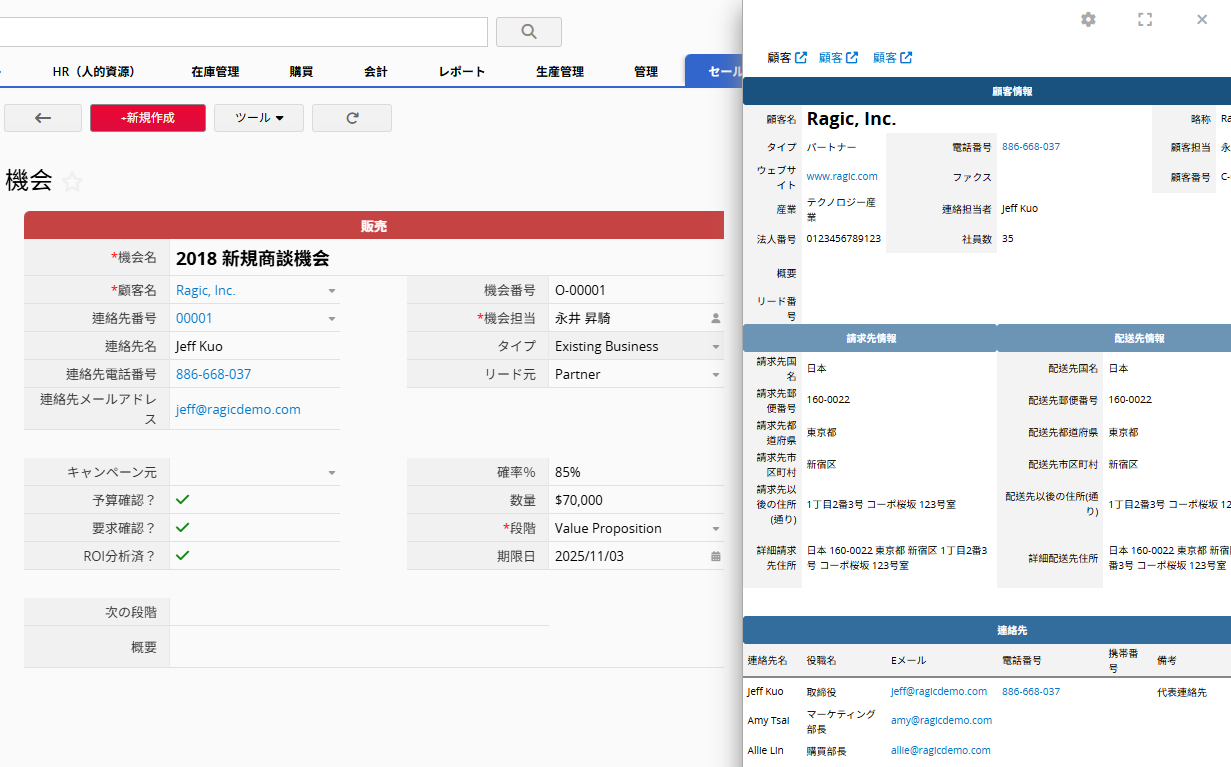Viewport: 1231px width, 767px height.
Task: Click the +新規作成 button
Action: 148,118
